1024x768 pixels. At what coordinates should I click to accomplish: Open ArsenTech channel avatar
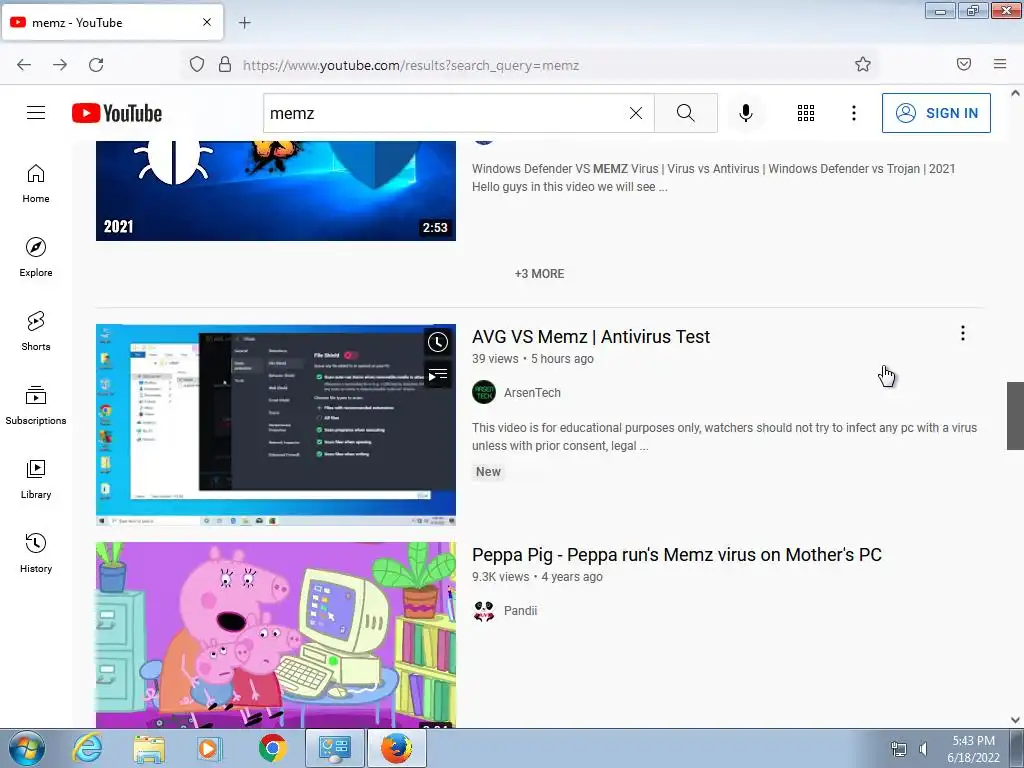point(484,392)
